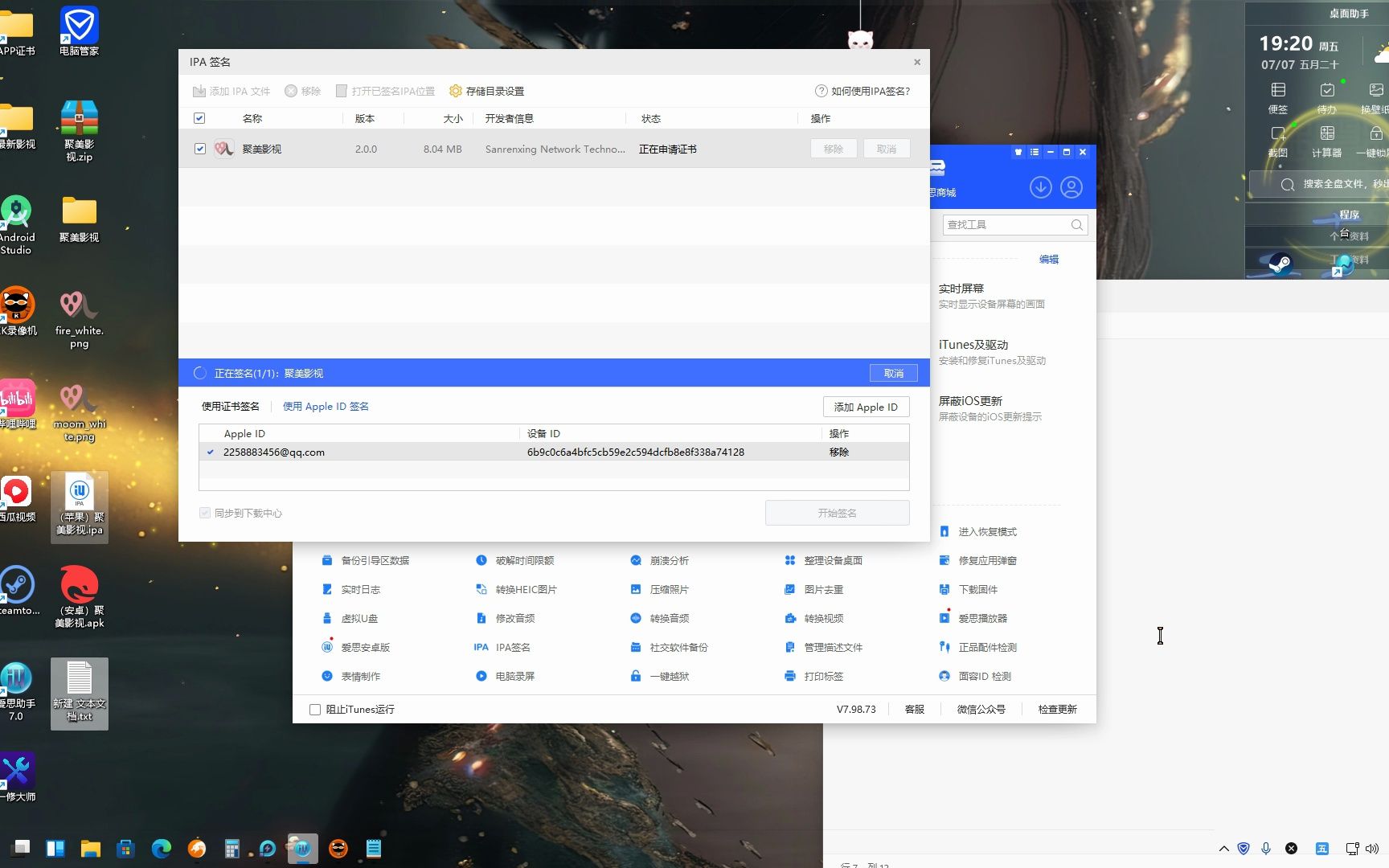Open 打印标签 tool
This screenshot has width=1389, height=868.
pos(814,677)
